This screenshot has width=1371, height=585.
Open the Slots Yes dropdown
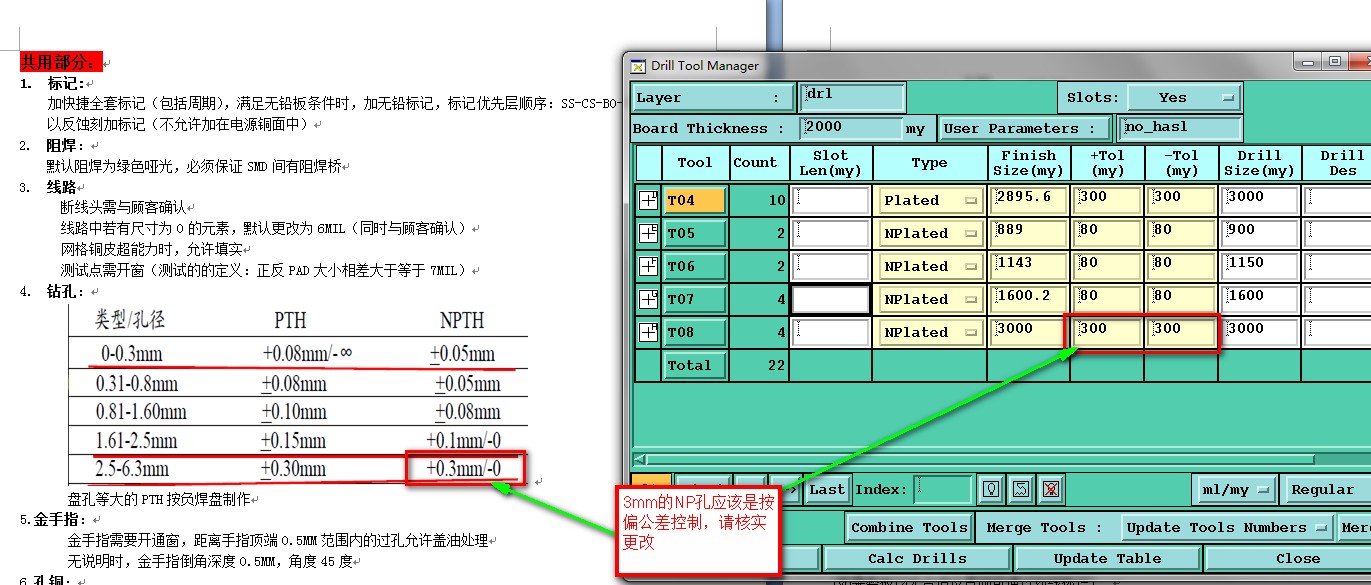1184,97
